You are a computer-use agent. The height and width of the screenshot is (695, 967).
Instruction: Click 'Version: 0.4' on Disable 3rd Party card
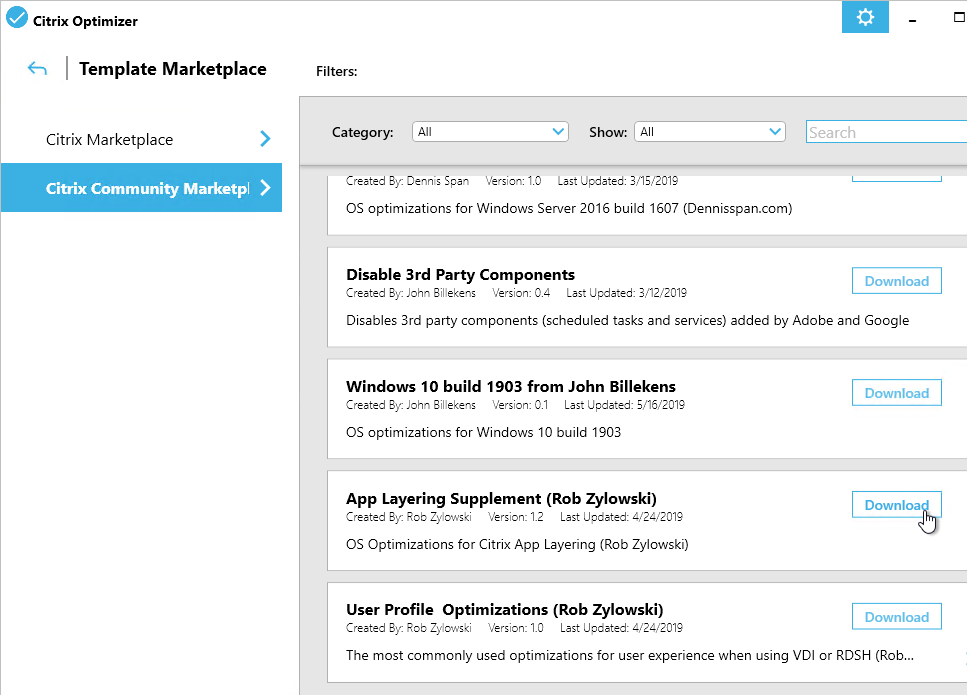(x=521, y=293)
